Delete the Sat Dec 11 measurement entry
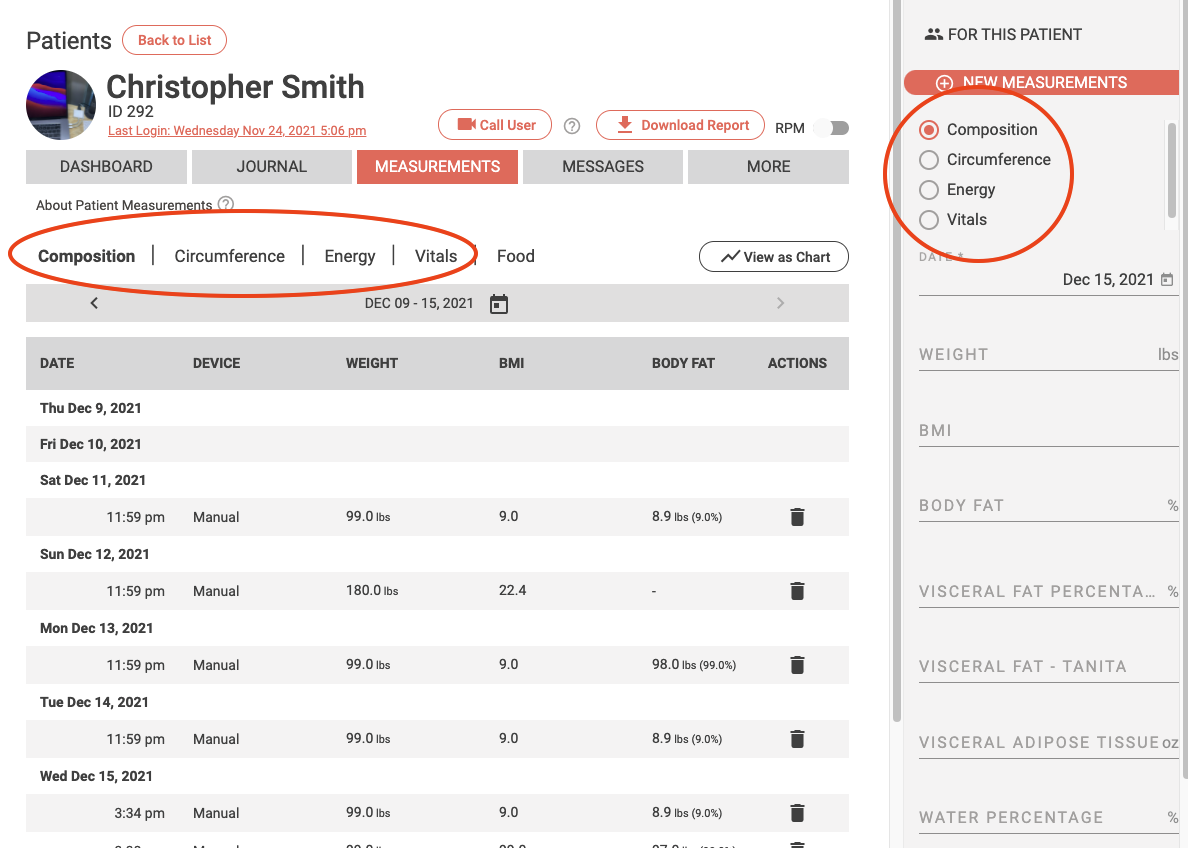The width and height of the screenshot is (1188, 848). [x=797, y=517]
